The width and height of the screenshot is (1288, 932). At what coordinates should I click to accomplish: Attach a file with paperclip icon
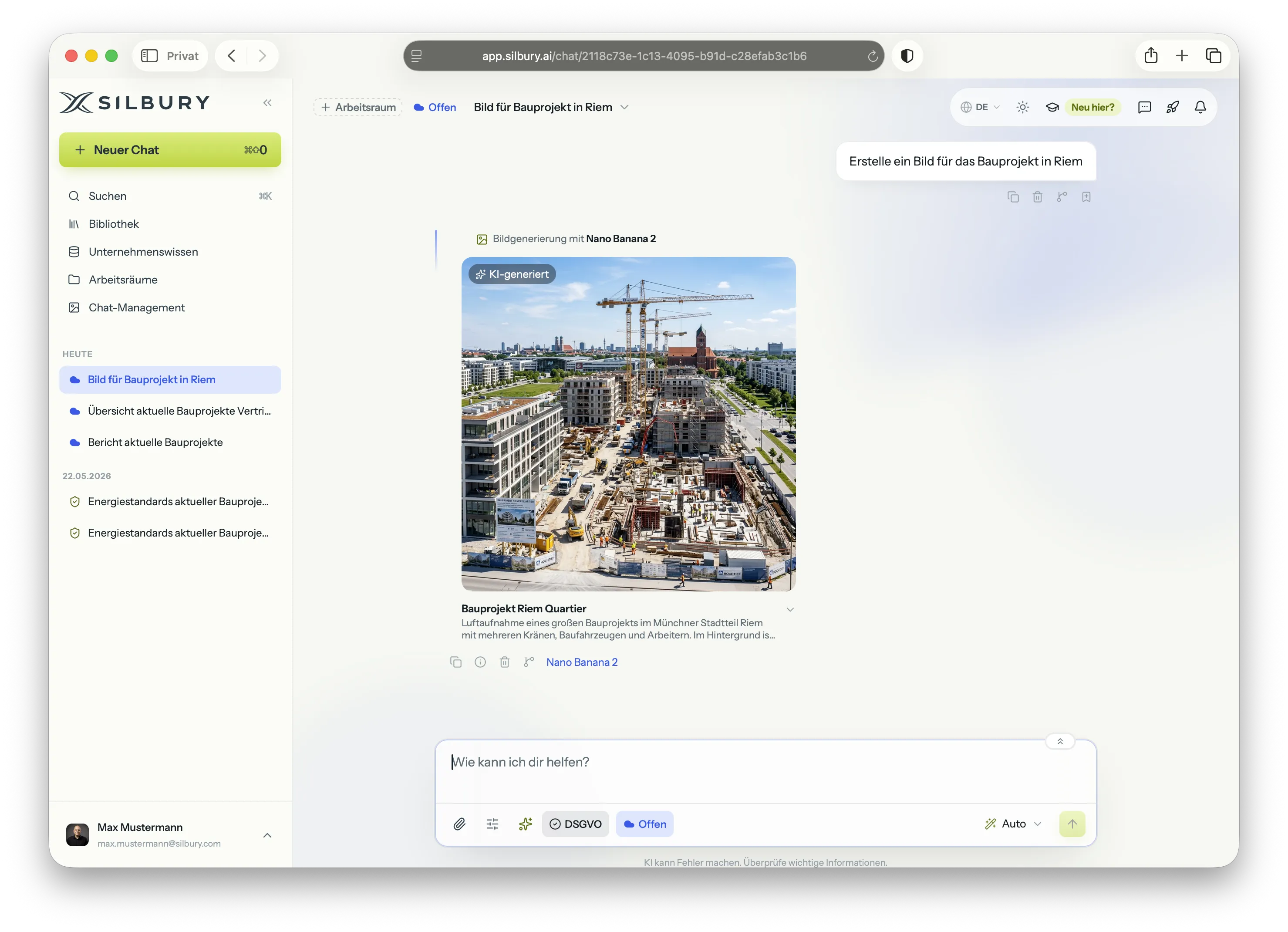click(x=459, y=824)
